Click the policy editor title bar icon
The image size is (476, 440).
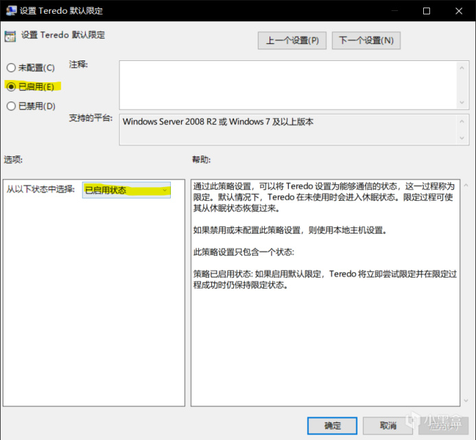pyautogui.click(x=11, y=11)
